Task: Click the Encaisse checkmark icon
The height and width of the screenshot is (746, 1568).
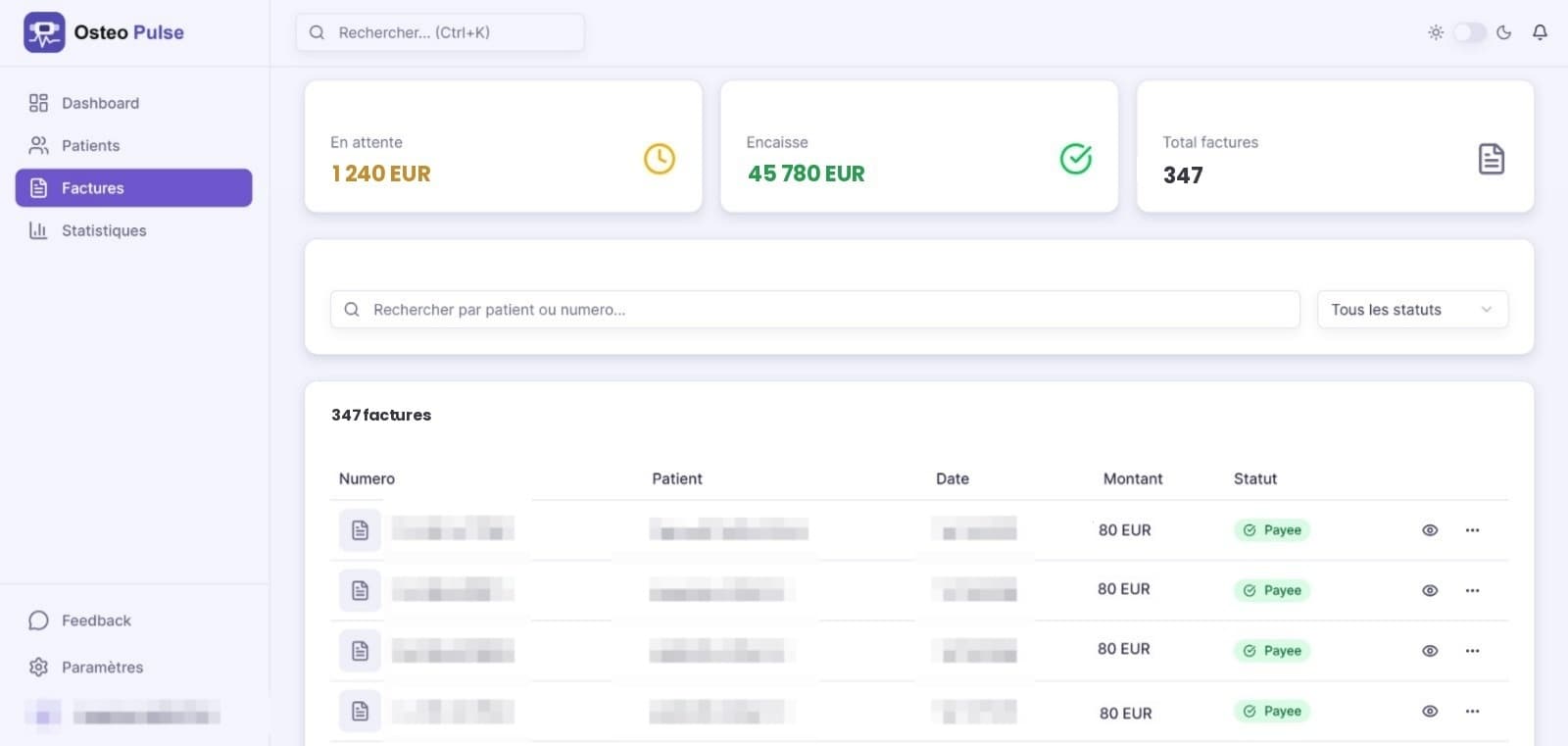Action: coord(1075,159)
